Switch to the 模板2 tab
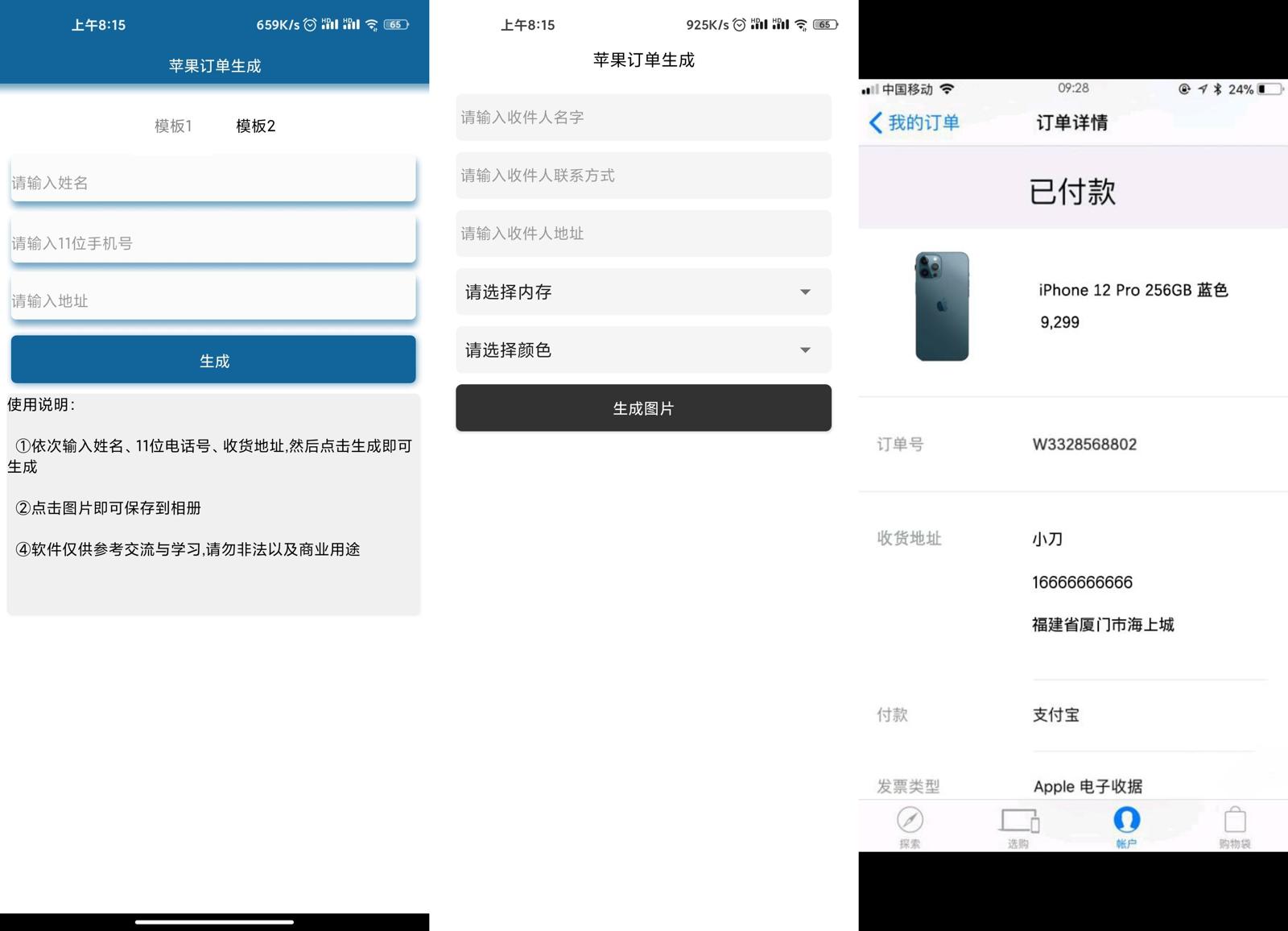This screenshot has width=1288, height=931. click(255, 126)
